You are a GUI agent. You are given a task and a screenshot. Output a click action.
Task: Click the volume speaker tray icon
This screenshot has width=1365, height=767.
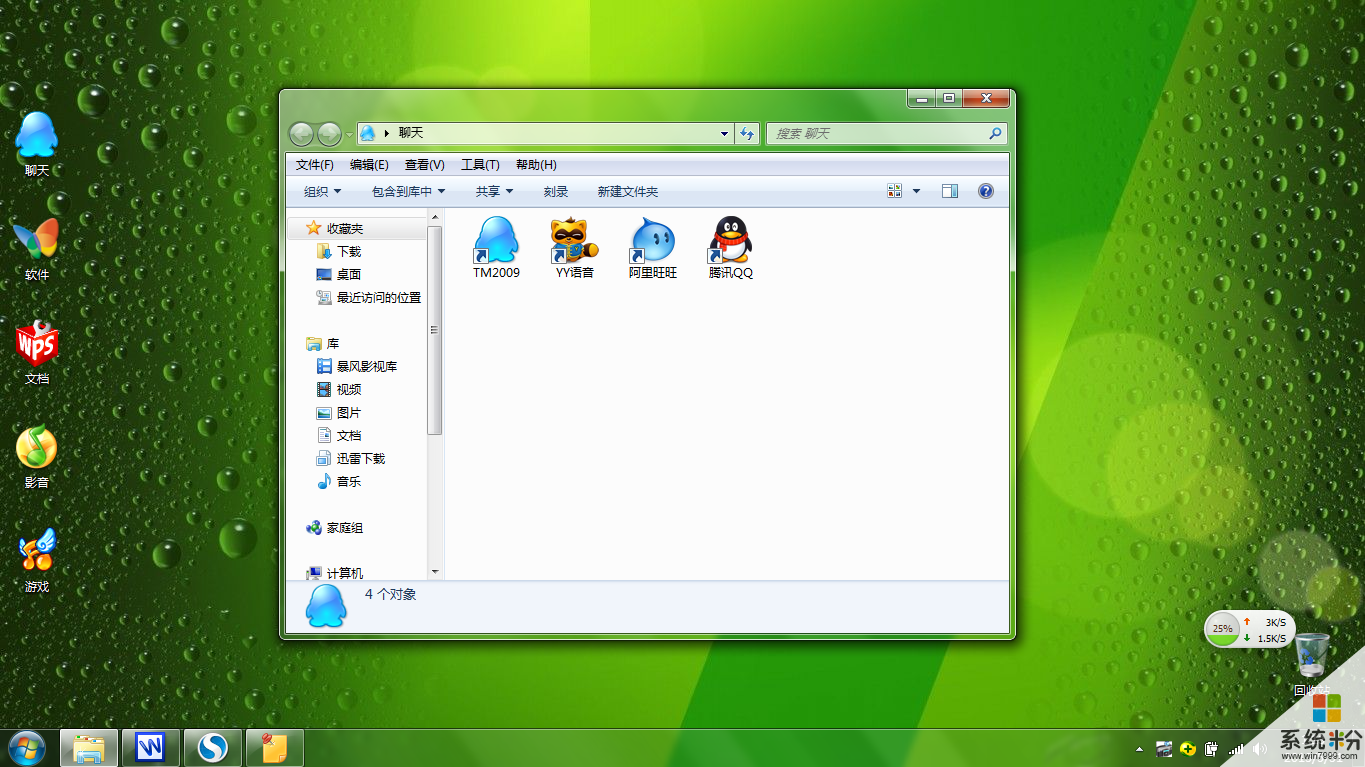pyautogui.click(x=1259, y=748)
